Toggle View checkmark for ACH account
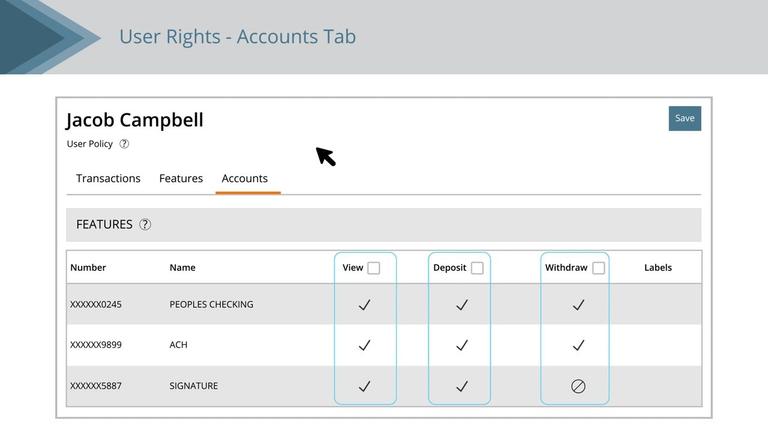The image size is (768, 432). 364,345
